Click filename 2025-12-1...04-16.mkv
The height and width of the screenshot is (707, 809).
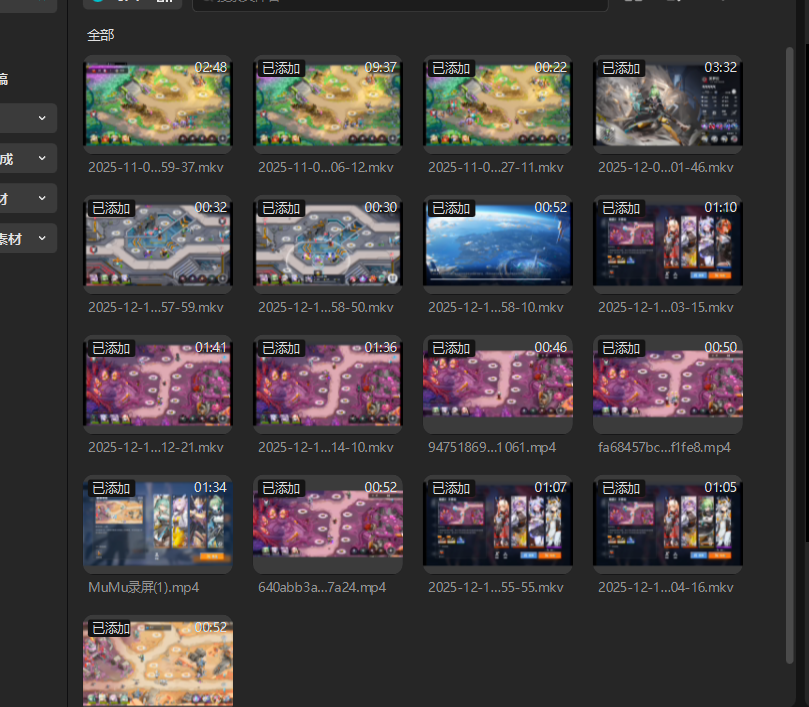666,587
